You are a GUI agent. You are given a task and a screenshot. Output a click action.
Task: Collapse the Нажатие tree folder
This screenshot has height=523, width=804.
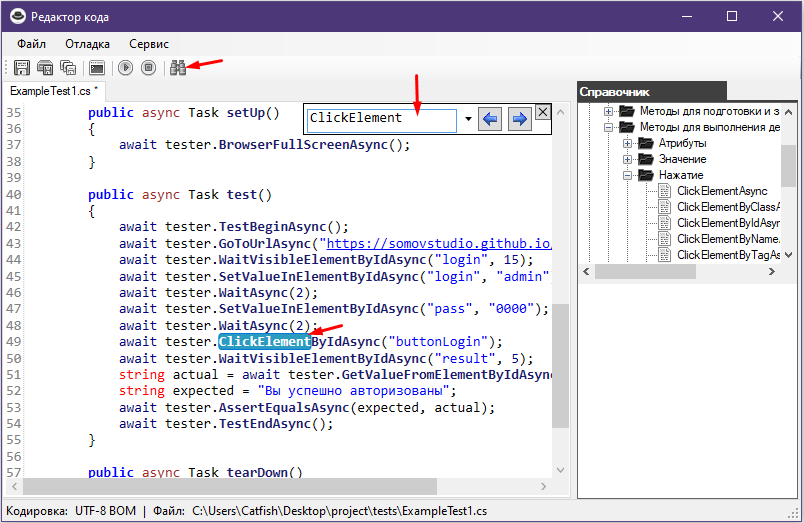click(x=628, y=175)
